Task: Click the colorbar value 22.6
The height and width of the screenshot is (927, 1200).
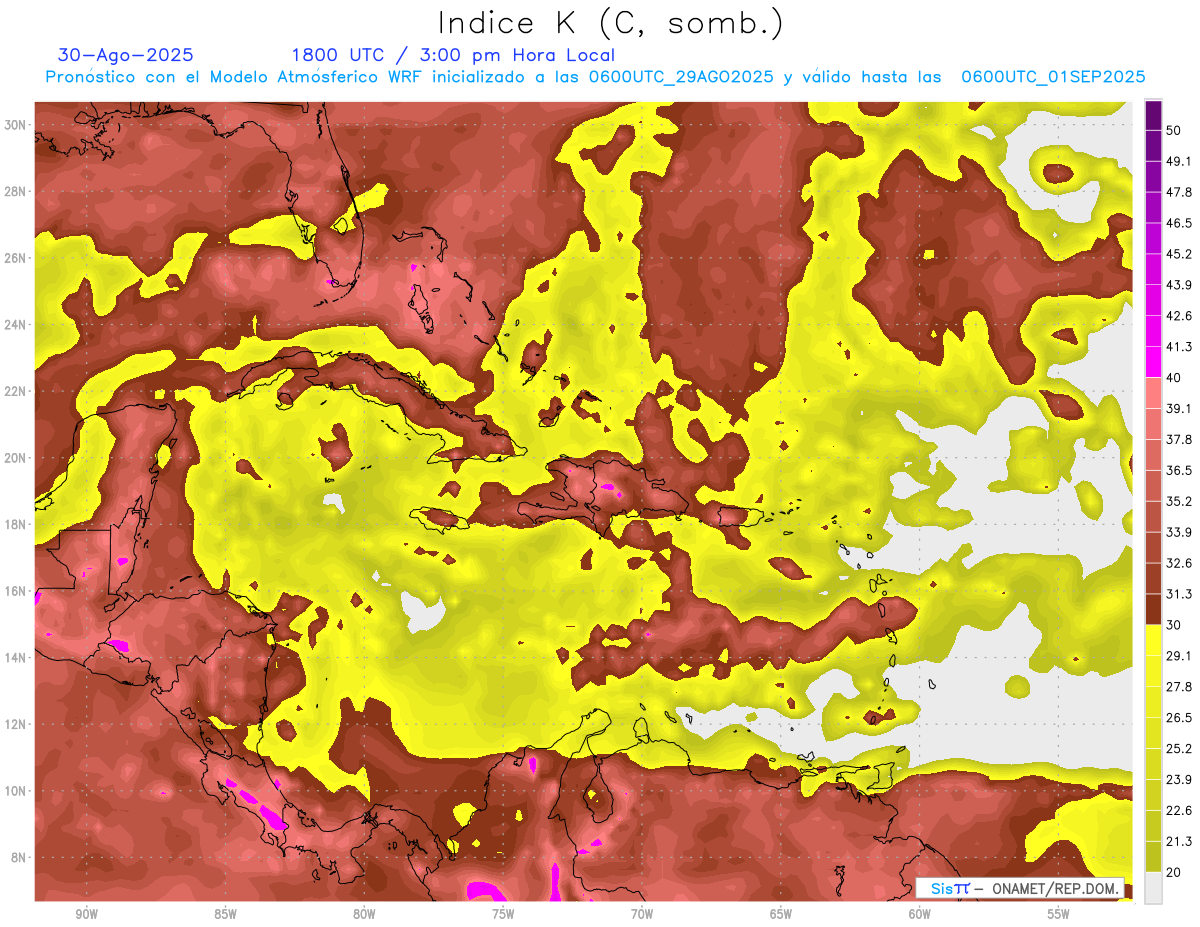Action: 1179,810
